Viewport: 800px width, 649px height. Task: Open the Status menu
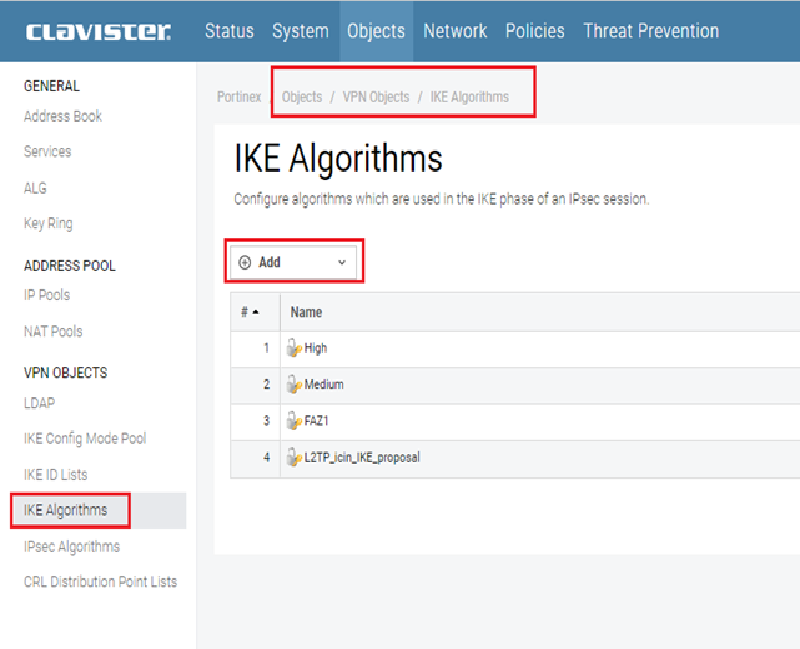pos(229,31)
